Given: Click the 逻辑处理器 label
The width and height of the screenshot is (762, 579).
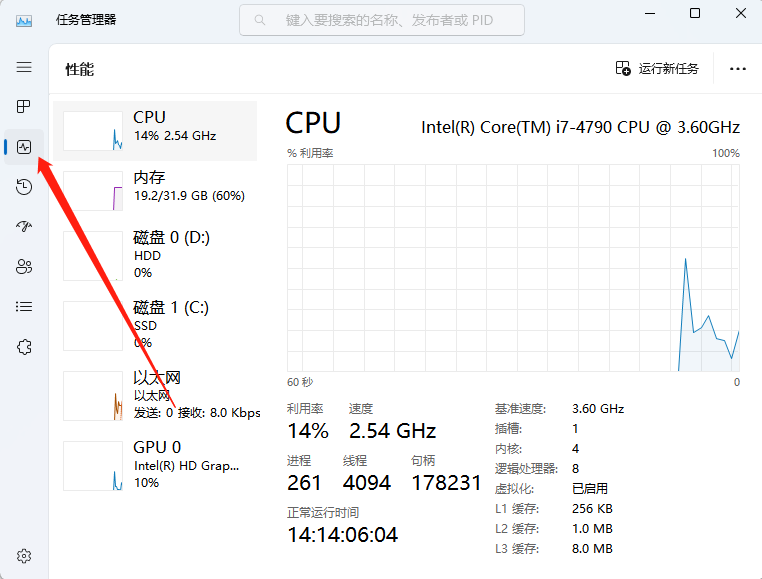Looking at the screenshot, I should click(x=526, y=469).
